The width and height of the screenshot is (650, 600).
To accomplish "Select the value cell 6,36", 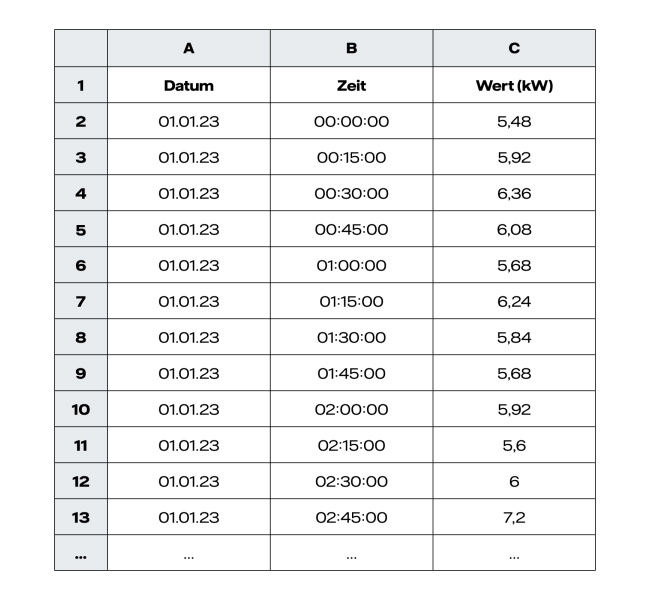I will click(514, 193).
